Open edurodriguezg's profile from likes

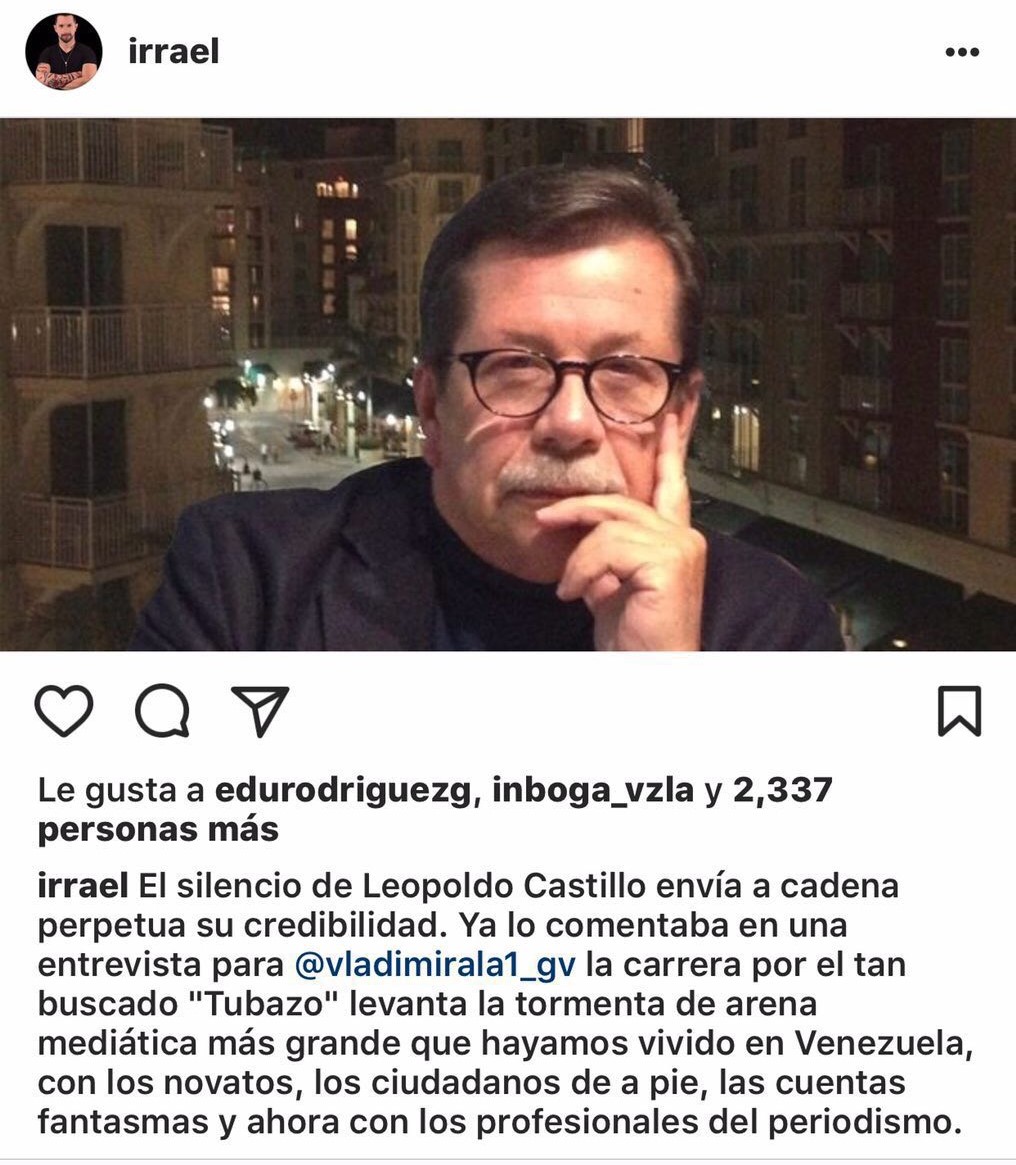coord(343,790)
